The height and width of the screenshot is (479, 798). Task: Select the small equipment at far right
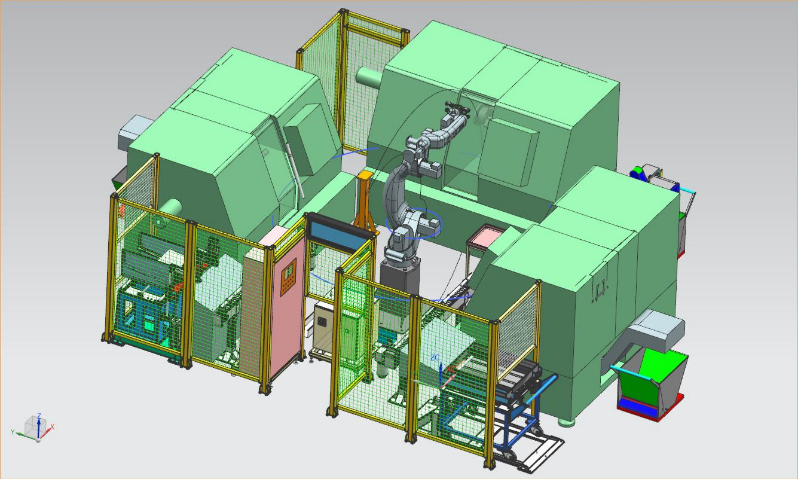(656, 178)
